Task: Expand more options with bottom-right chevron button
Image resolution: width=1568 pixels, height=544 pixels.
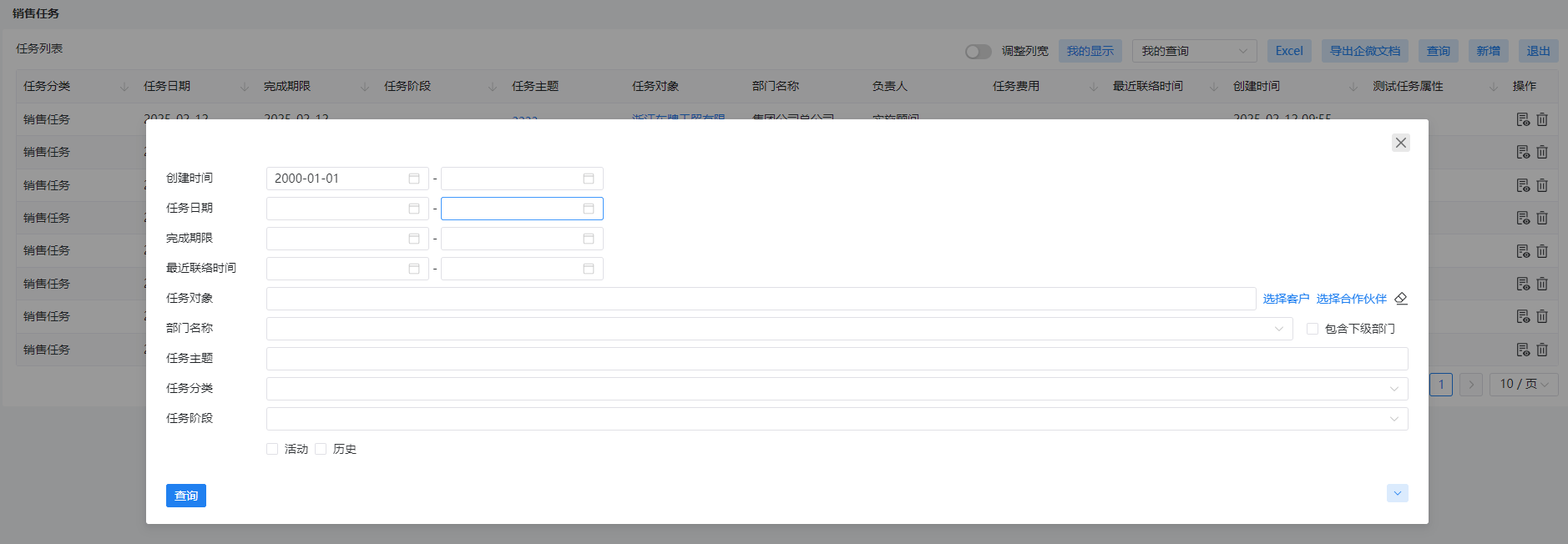Action: (x=1398, y=493)
